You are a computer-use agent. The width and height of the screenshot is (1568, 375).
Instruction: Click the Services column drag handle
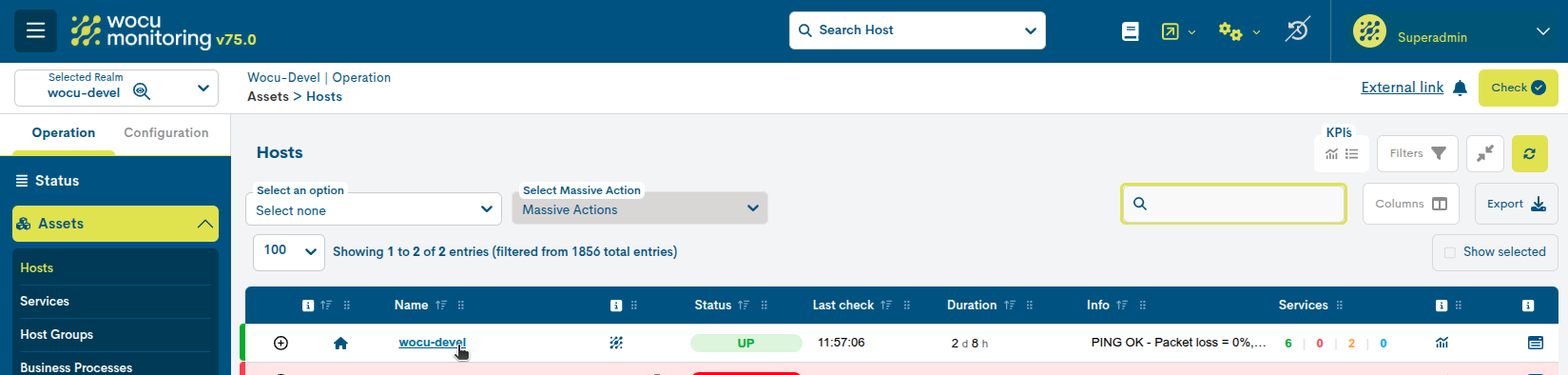(x=1340, y=306)
